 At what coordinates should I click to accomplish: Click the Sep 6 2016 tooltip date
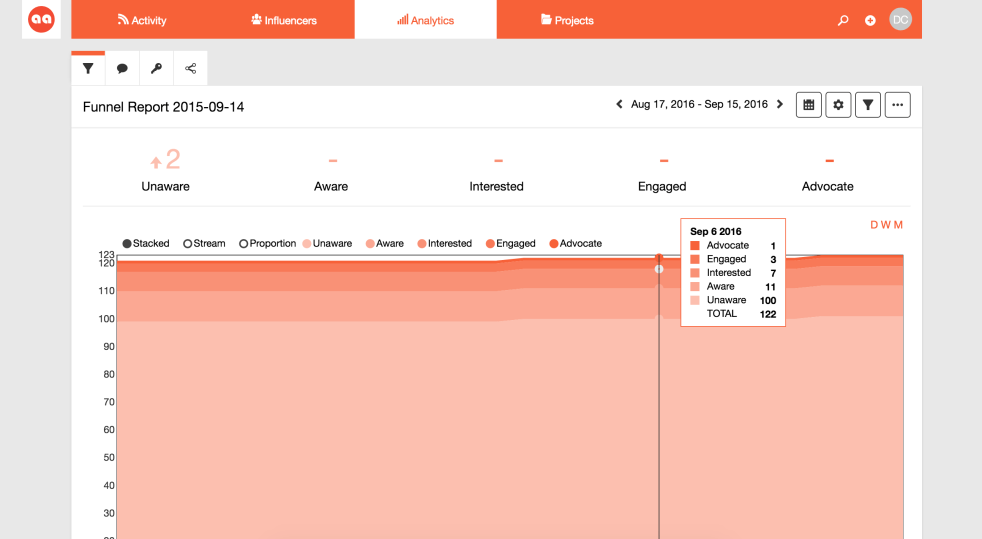[x=716, y=232]
